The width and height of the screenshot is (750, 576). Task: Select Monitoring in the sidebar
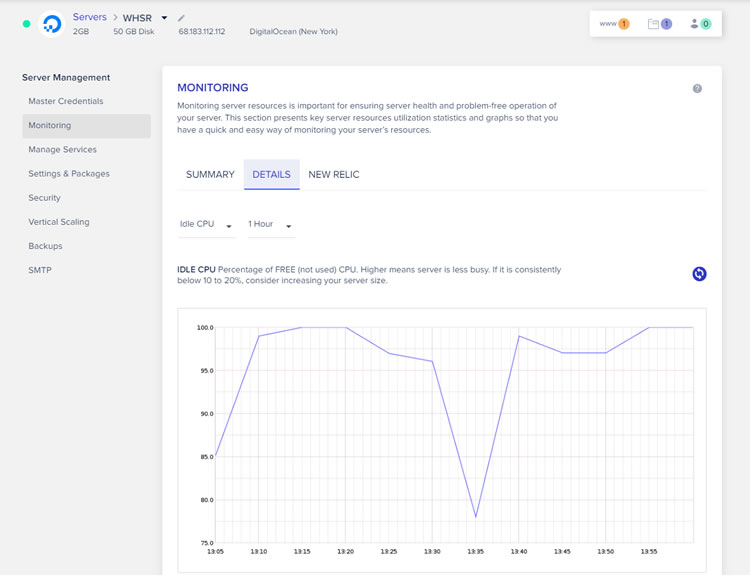(86, 125)
